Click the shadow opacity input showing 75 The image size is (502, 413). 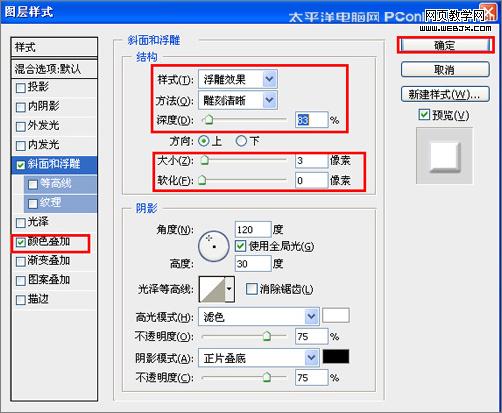[x=311, y=377]
